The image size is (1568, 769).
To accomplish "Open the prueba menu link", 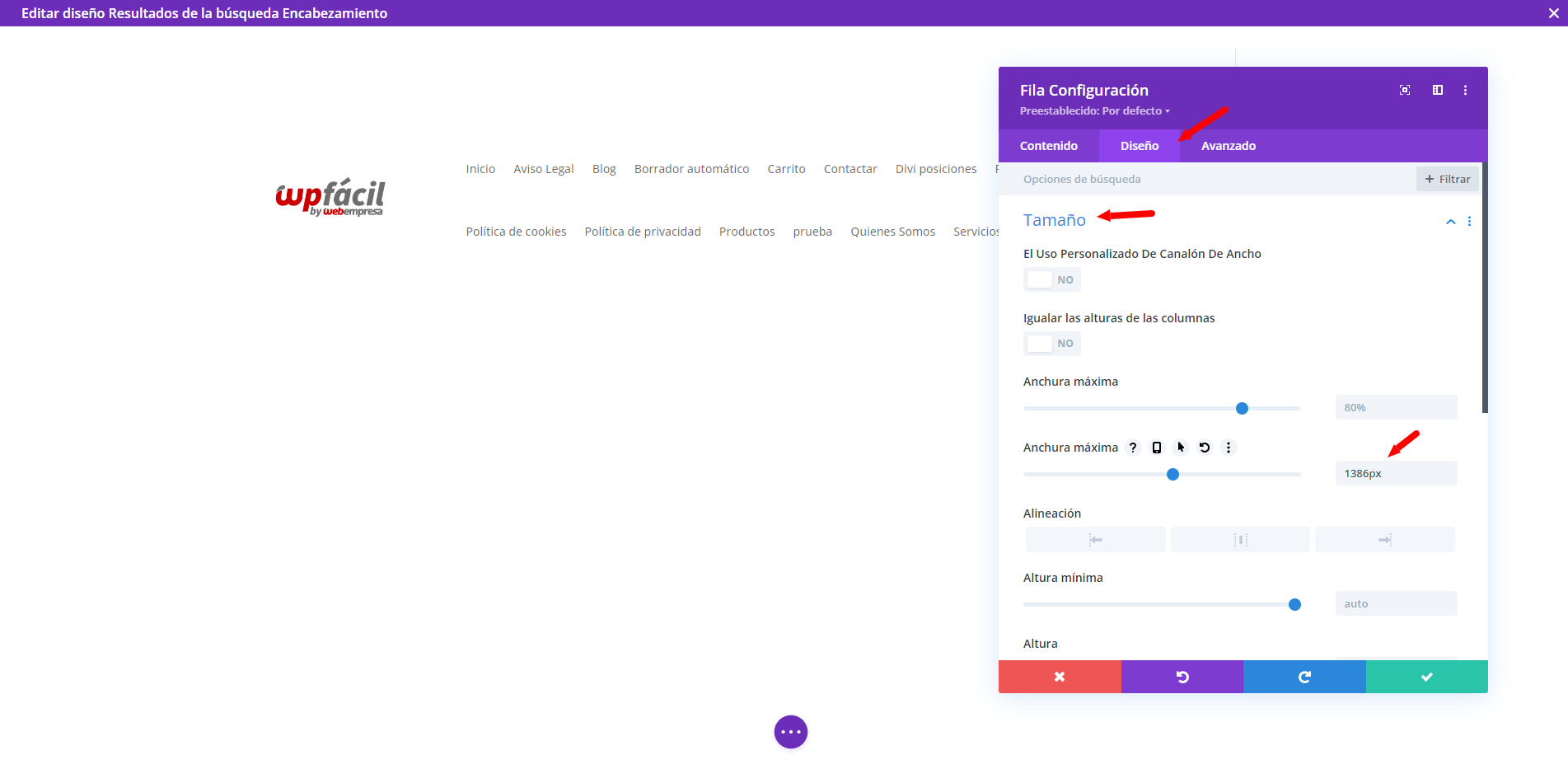I will point(812,232).
